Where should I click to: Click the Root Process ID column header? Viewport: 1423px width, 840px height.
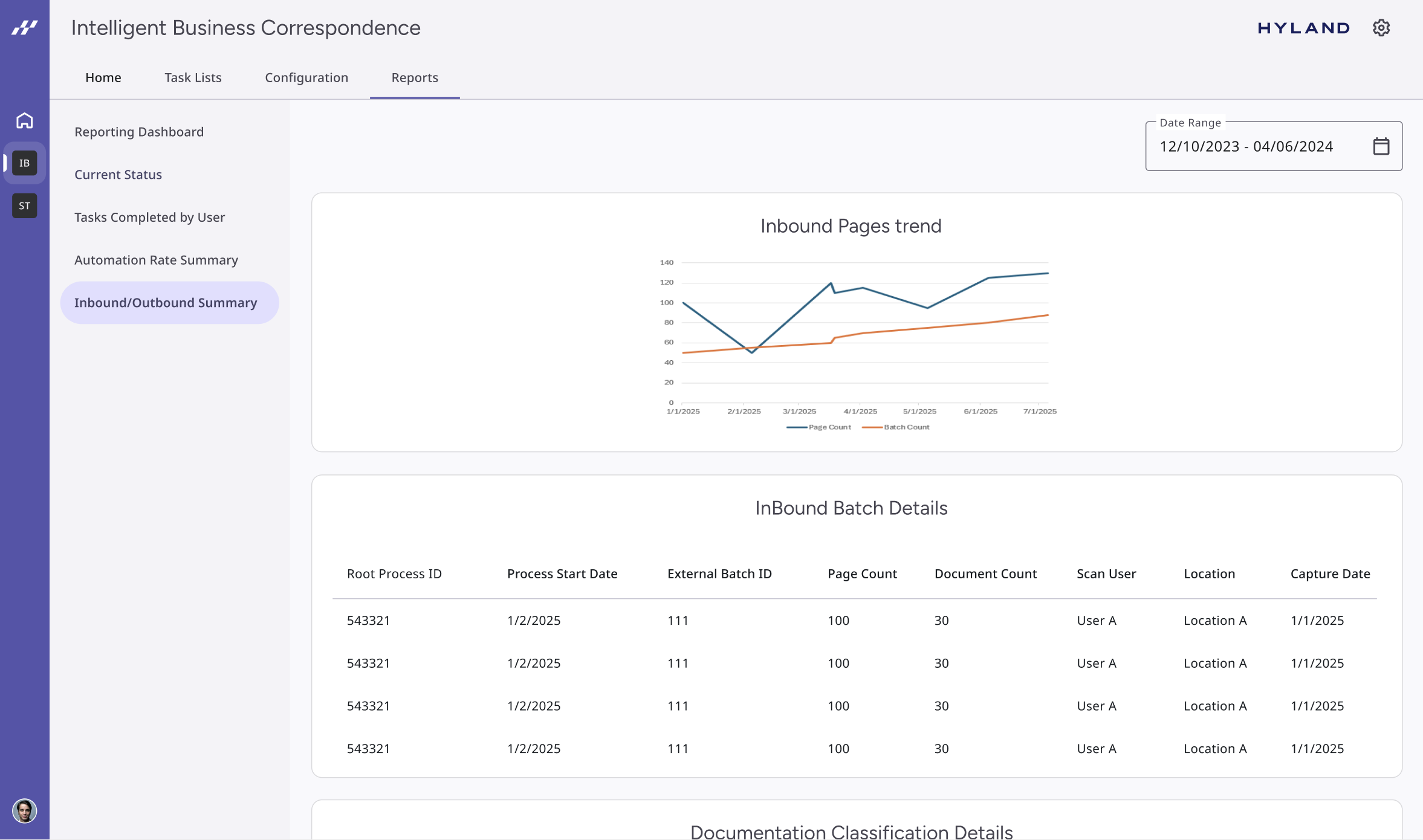394,573
